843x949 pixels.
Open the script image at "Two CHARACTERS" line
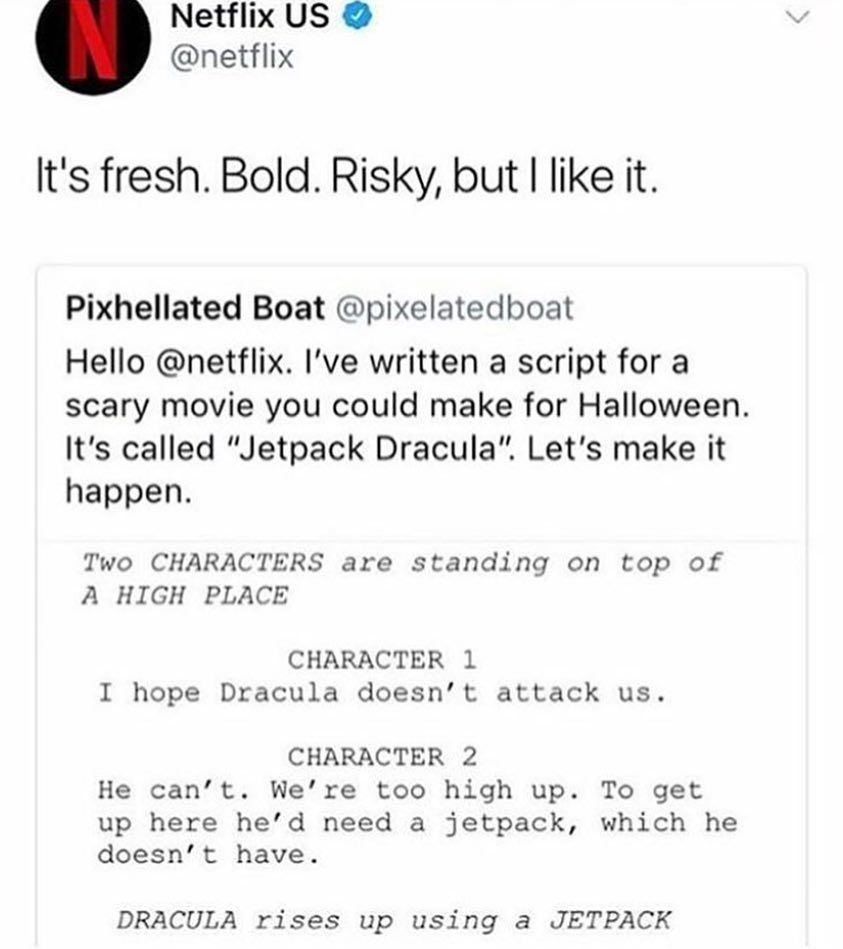tap(402, 563)
